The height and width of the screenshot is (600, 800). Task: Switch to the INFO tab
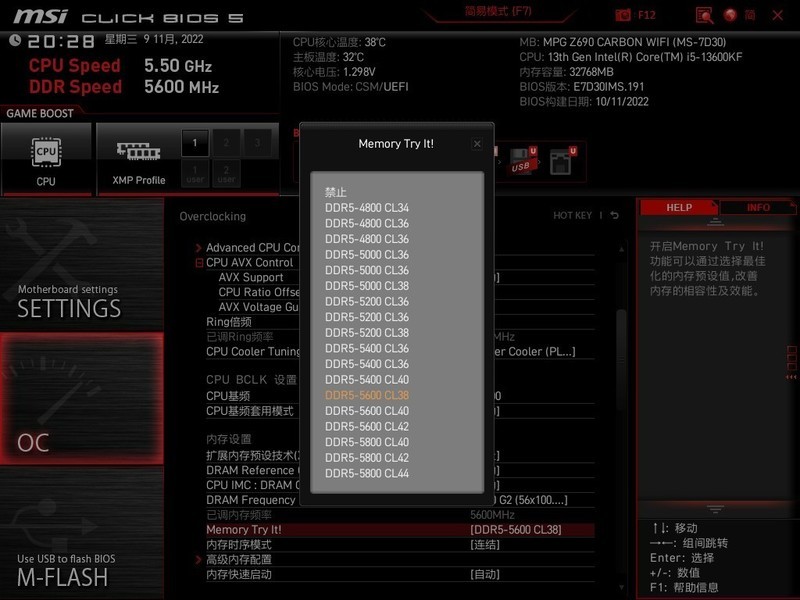pos(757,207)
